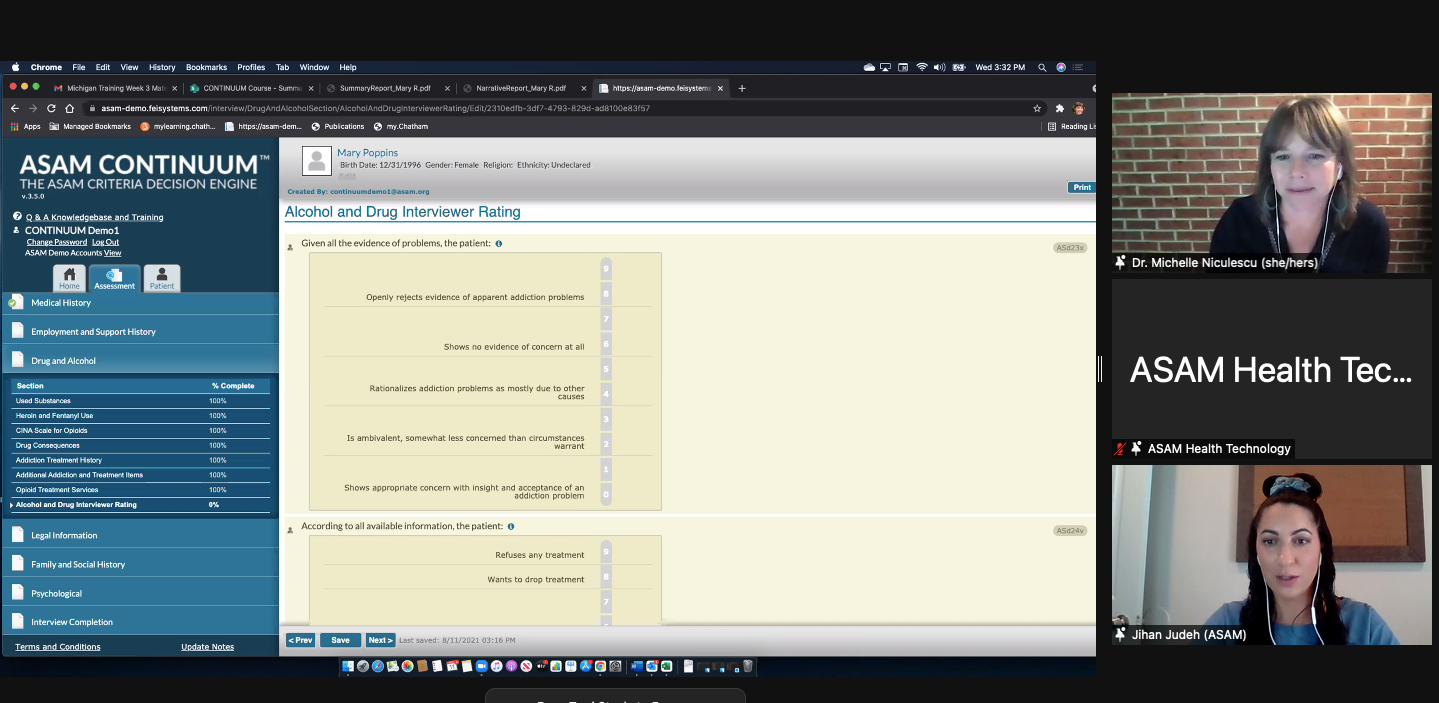Reload the page with the refresh icon
This screenshot has height=703, width=1439.
click(x=51, y=108)
